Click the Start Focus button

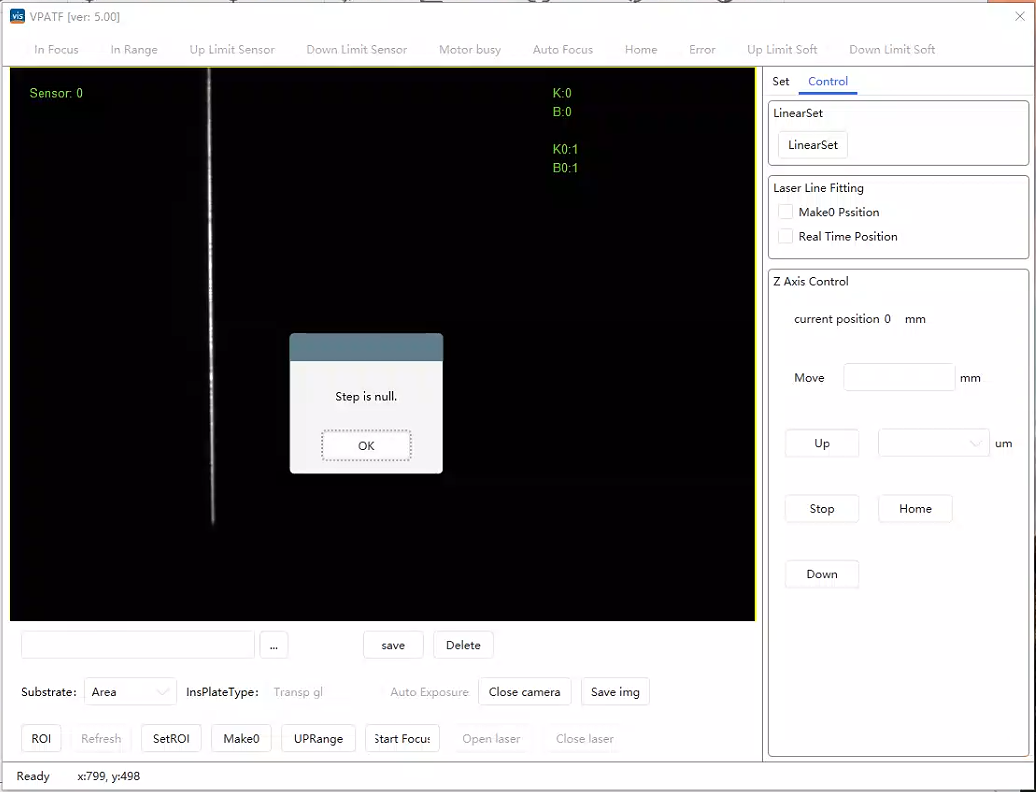(402, 739)
